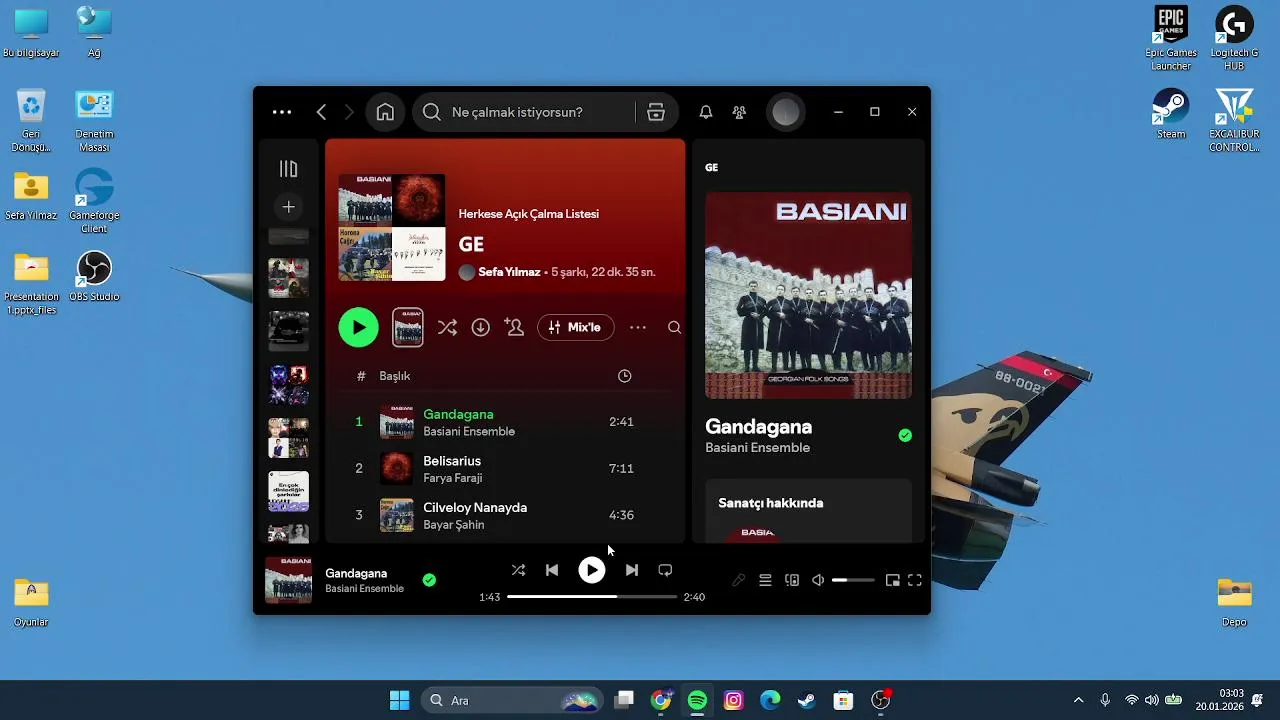Open Bayar Şahin artist link
The width and height of the screenshot is (1280, 720).
click(454, 525)
